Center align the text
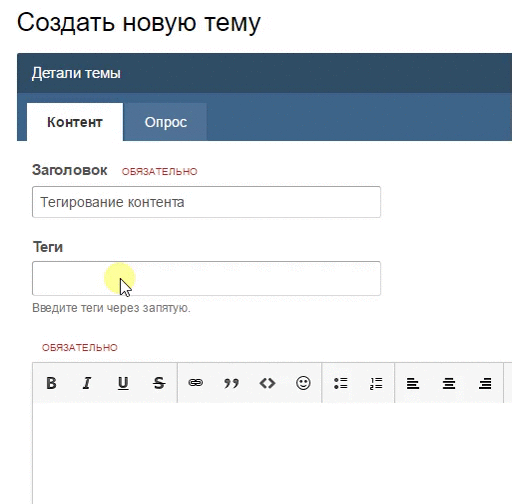Image resolution: width=512 pixels, height=504 pixels. pyautogui.click(x=449, y=383)
